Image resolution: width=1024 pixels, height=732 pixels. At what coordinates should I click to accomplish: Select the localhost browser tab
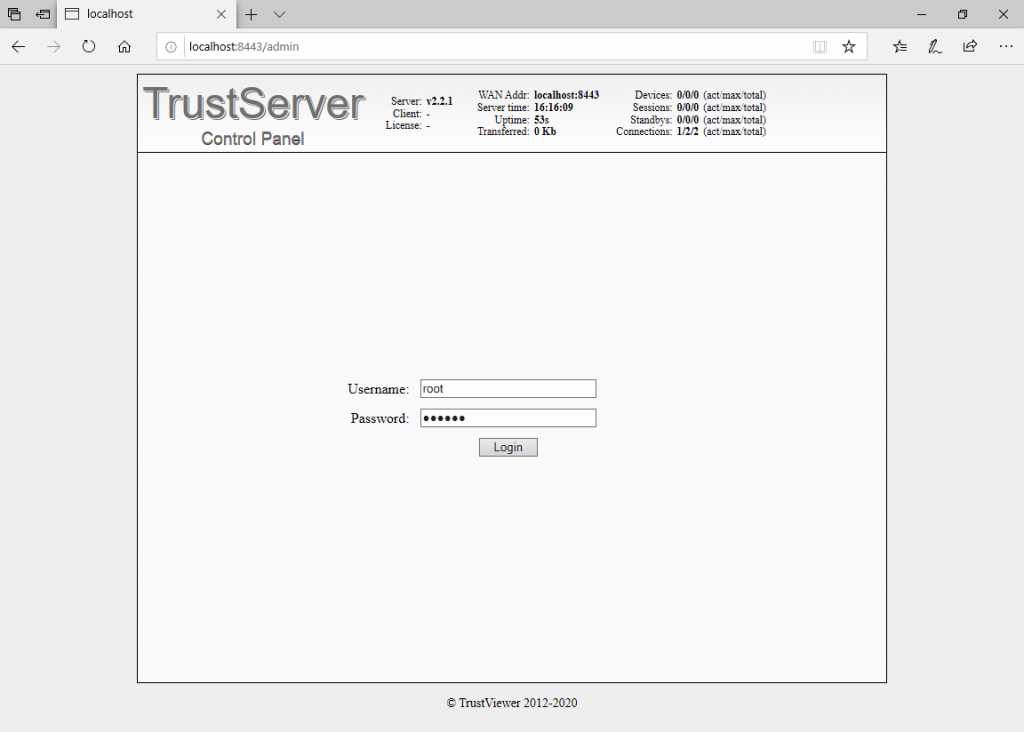point(147,14)
